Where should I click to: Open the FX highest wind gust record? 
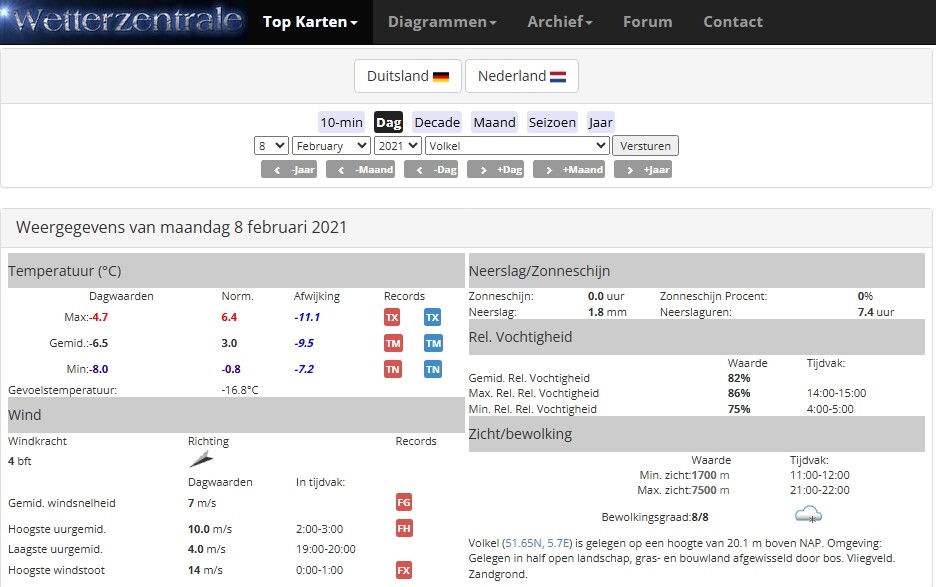point(404,570)
